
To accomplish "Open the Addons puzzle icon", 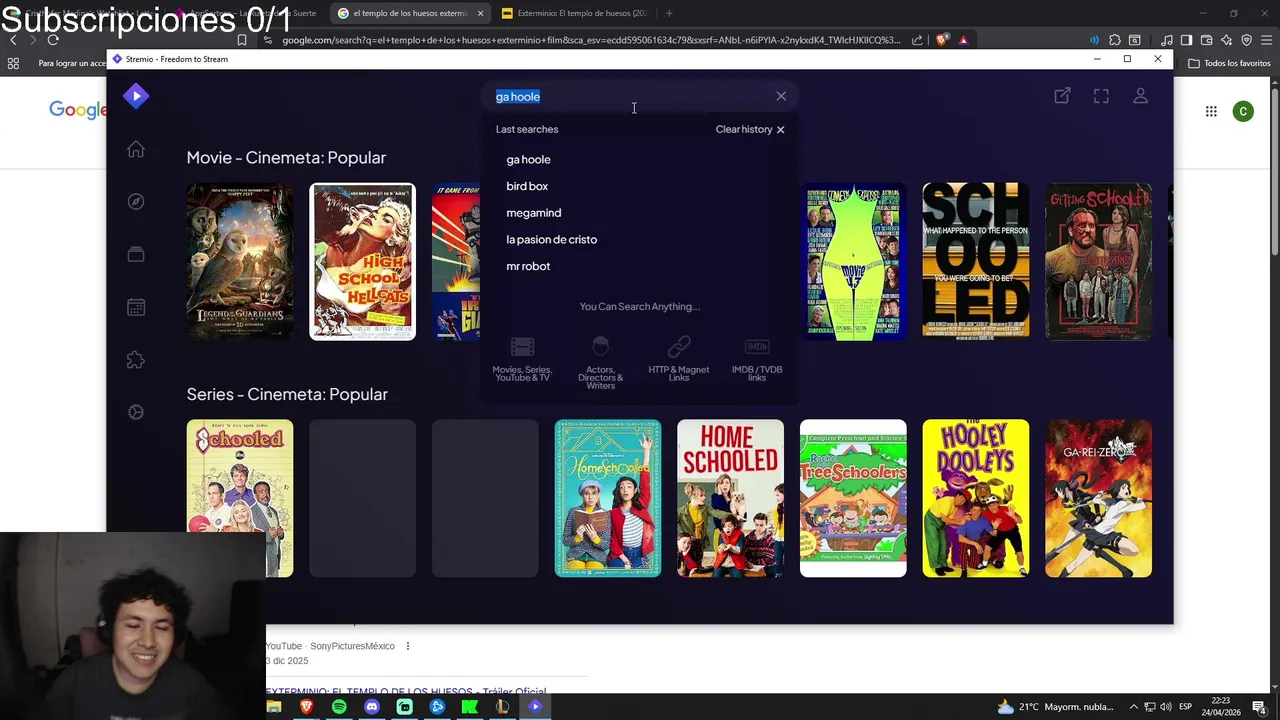I will coord(136,360).
